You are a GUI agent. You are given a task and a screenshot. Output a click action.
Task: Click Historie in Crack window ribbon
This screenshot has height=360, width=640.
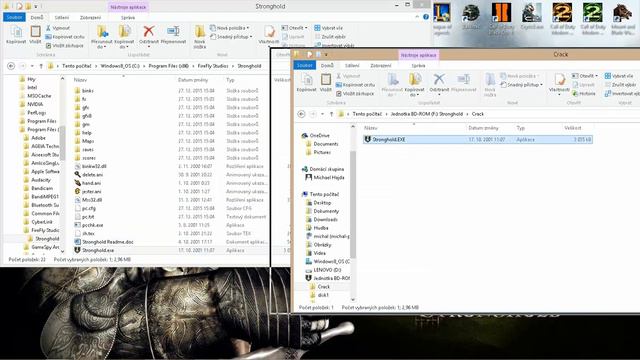(x=584, y=93)
